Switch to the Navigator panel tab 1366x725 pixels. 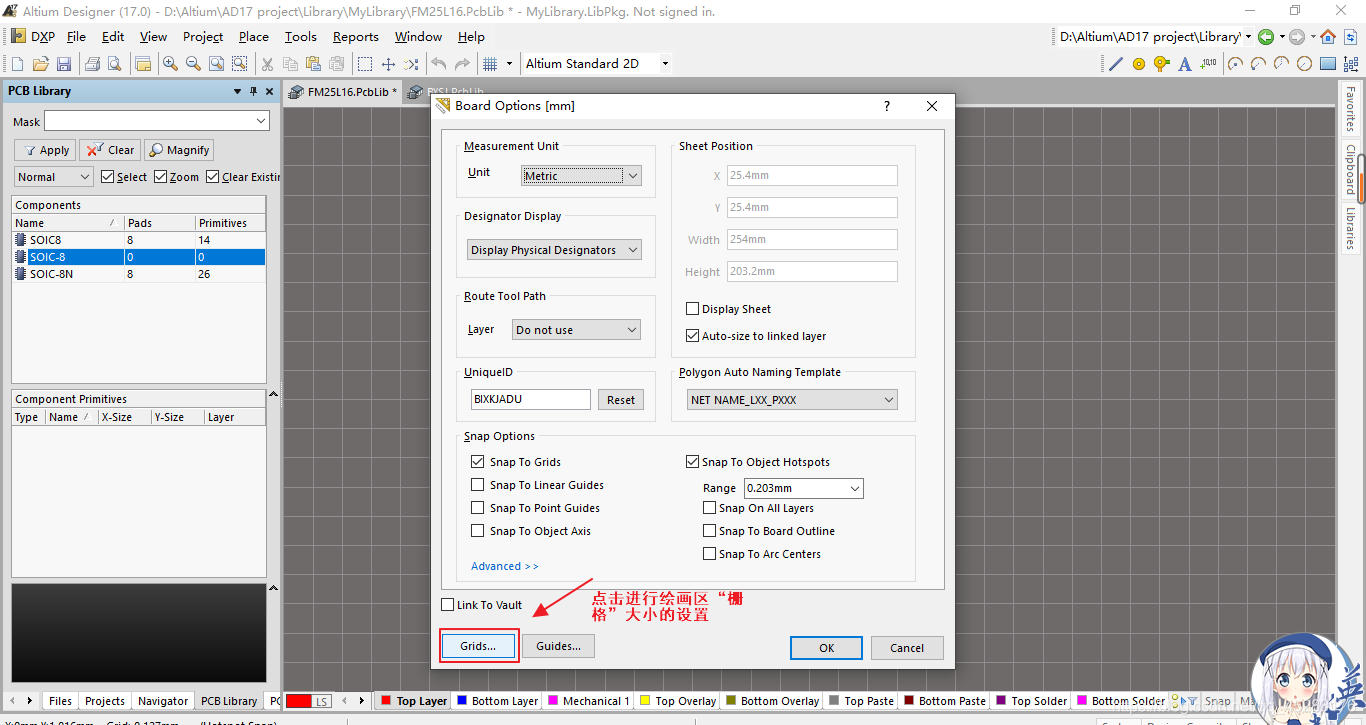tap(162, 701)
